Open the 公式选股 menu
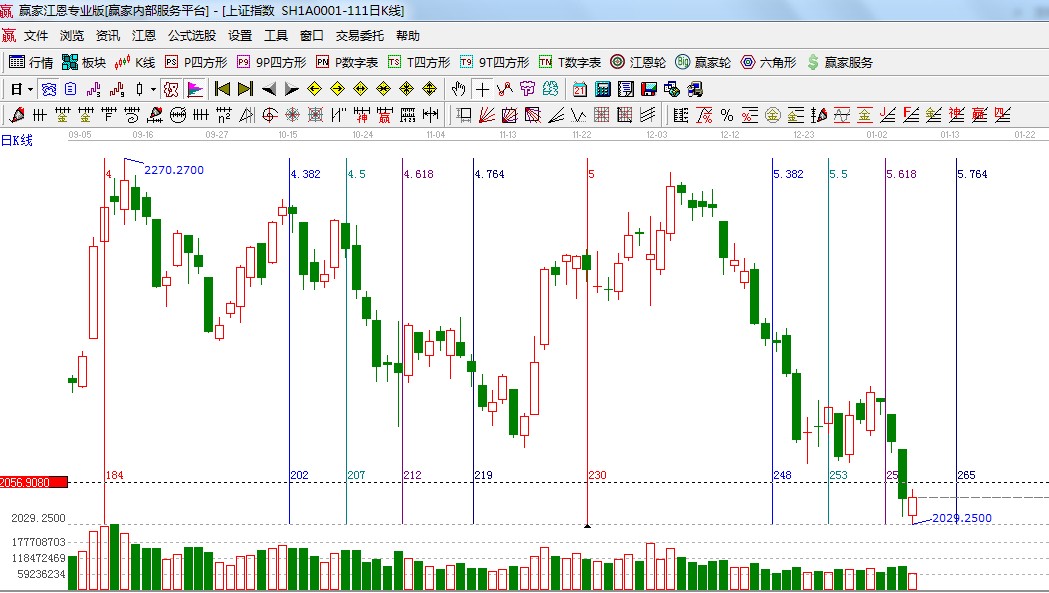Screen dimensions: 1049x593 (191, 36)
